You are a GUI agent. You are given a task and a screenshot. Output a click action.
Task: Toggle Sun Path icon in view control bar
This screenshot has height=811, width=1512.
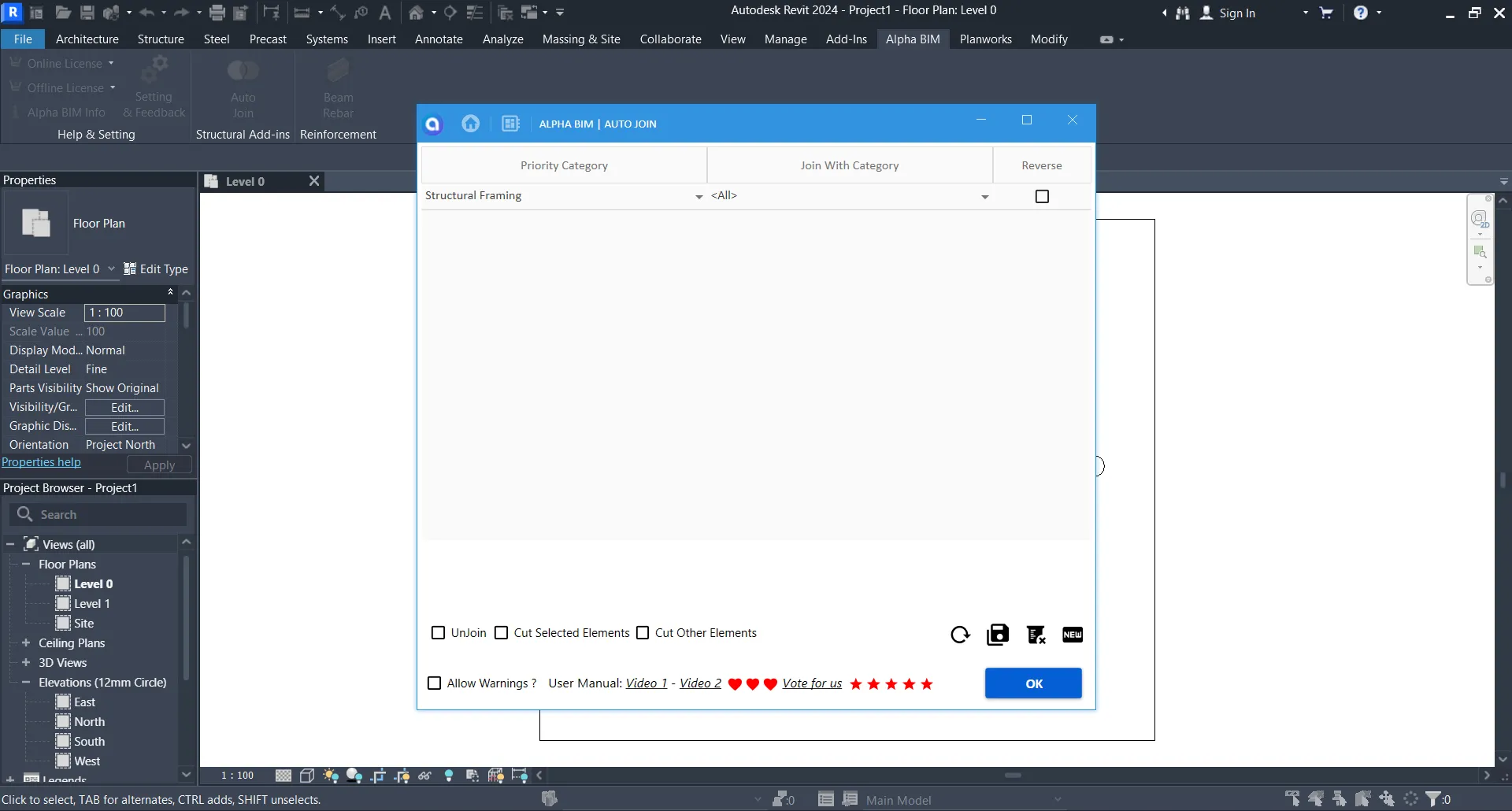[331, 776]
